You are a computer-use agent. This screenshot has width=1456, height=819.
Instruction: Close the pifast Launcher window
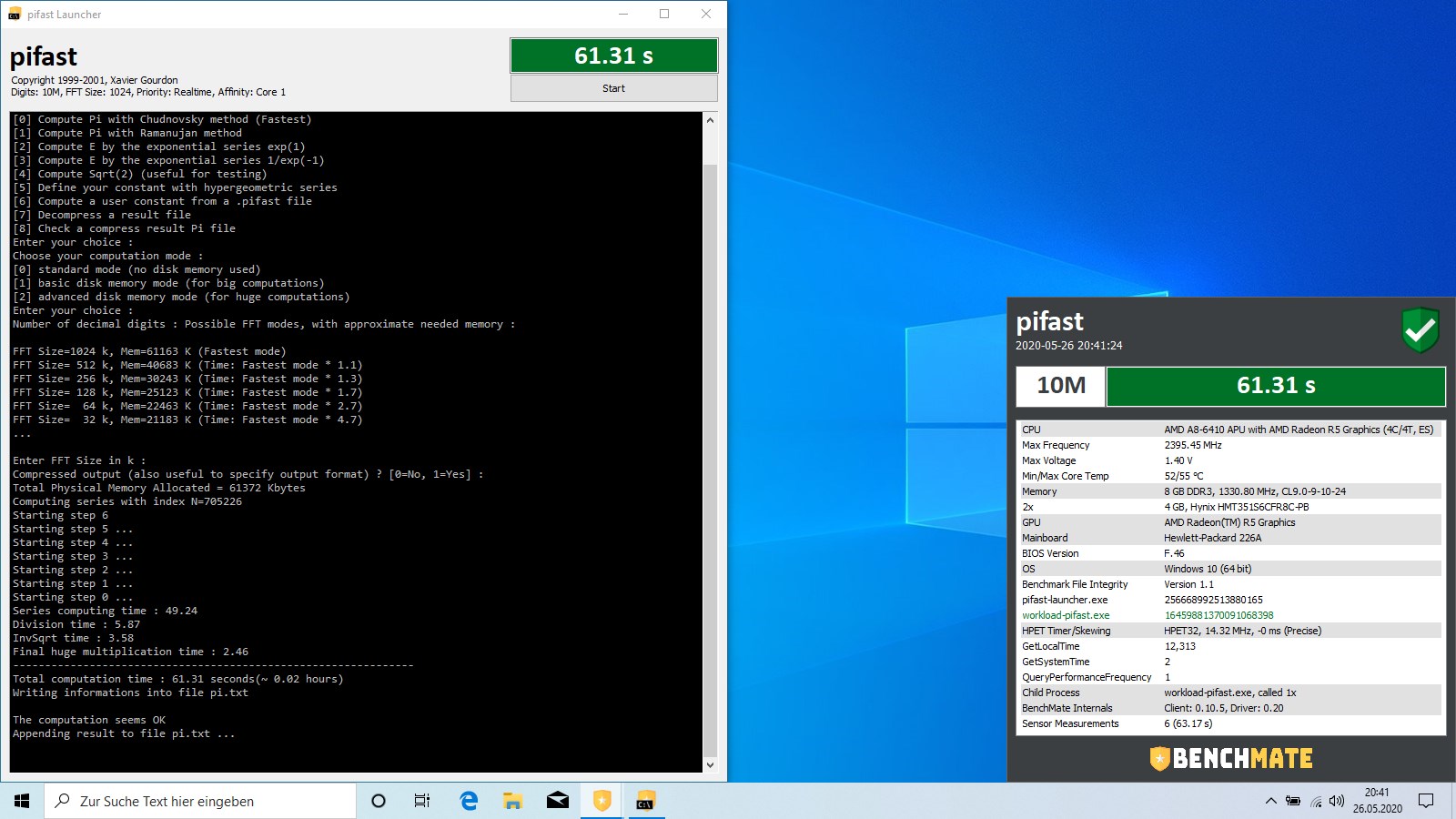(706, 14)
